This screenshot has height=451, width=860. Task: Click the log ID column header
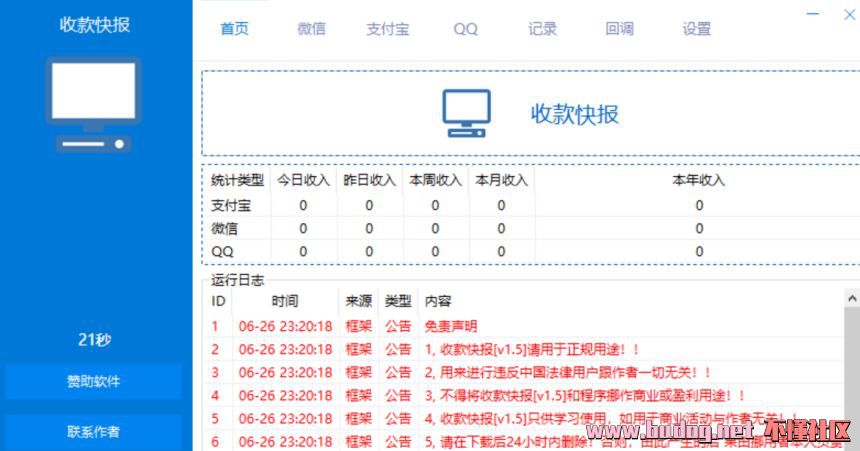point(218,301)
